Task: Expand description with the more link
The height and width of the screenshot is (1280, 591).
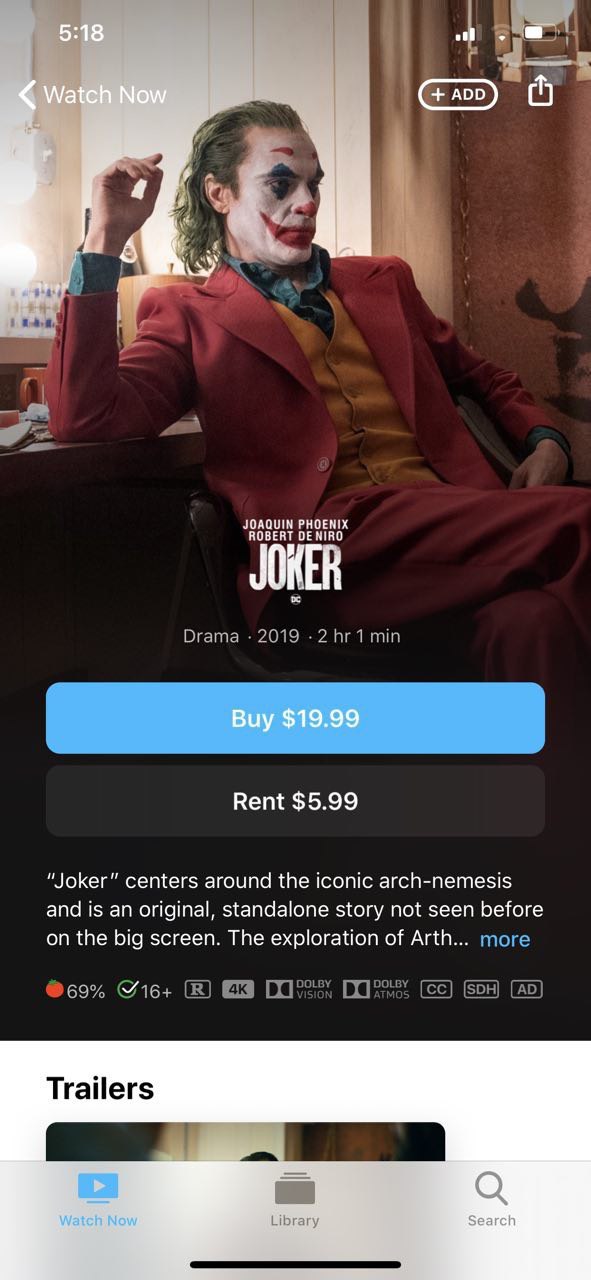Action: click(x=505, y=939)
